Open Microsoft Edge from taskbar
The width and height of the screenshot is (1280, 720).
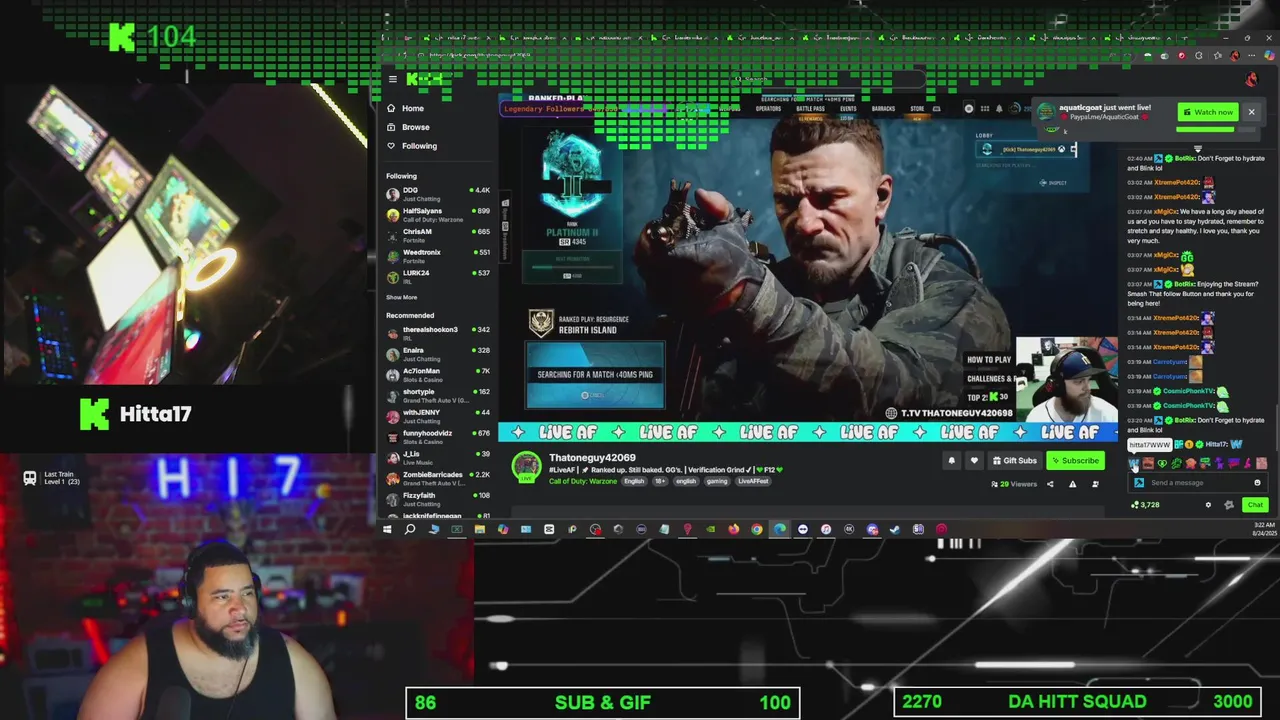(779, 529)
